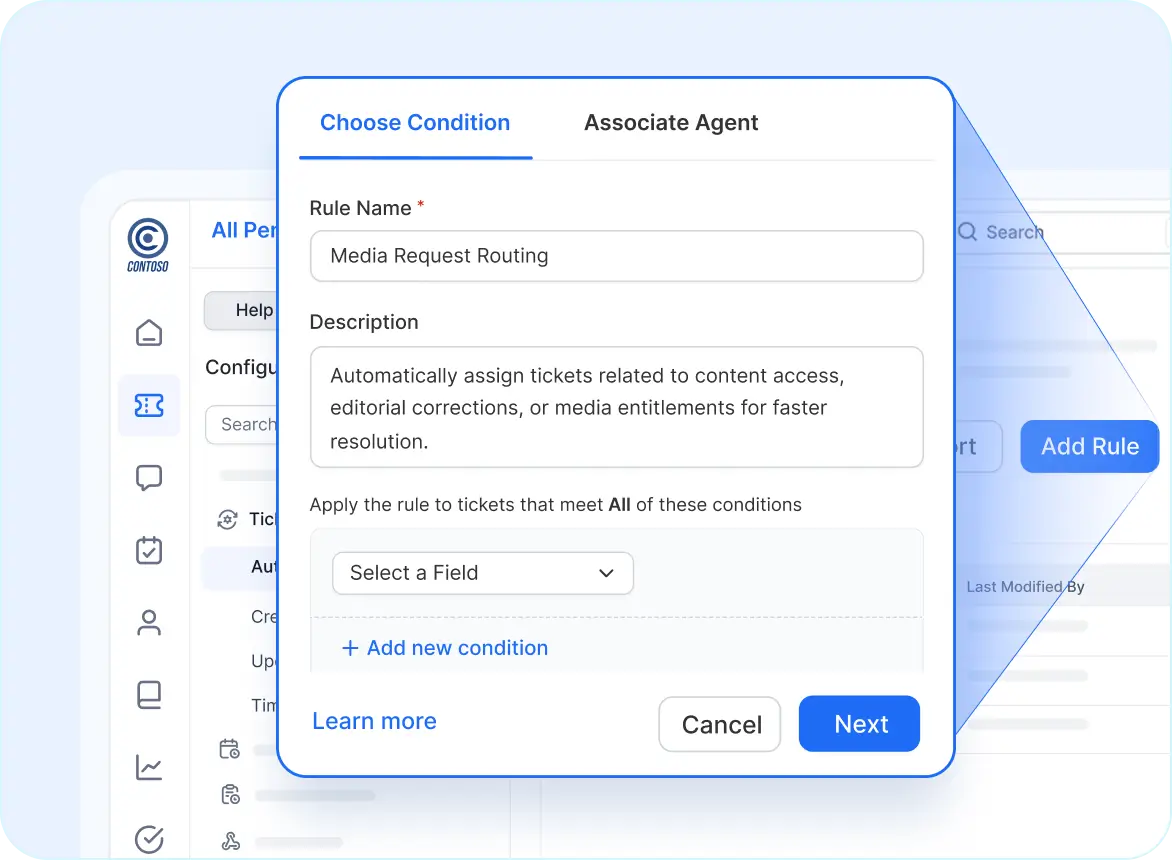Expand the Select a Field chevron
The width and height of the screenshot is (1172, 860).
coord(605,573)
